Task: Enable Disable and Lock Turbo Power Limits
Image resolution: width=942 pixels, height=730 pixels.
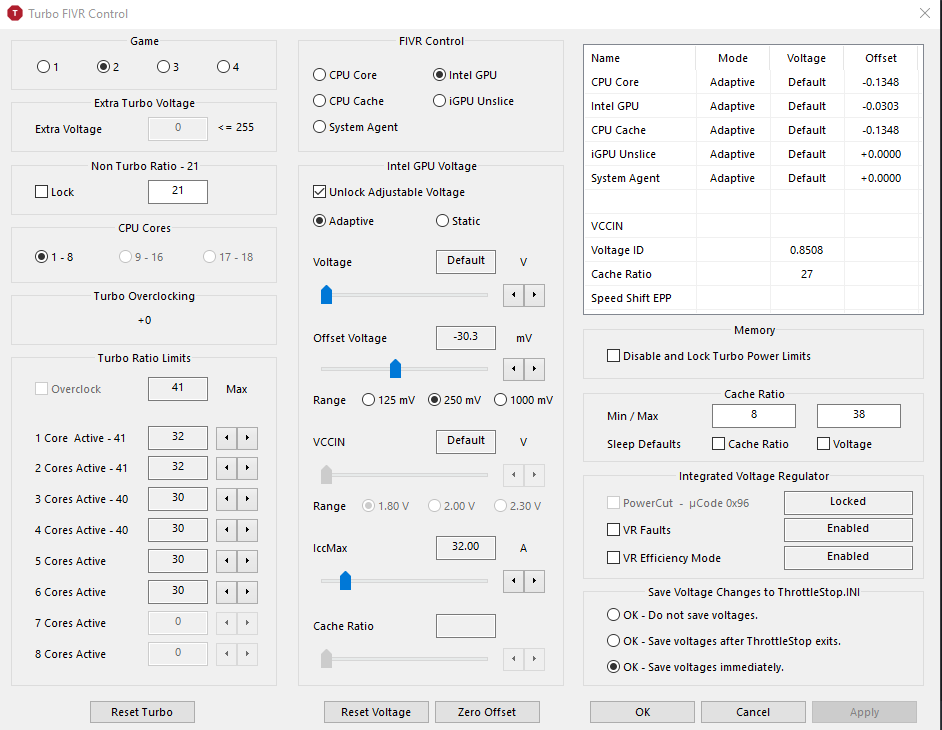Action: pos(613,356)
